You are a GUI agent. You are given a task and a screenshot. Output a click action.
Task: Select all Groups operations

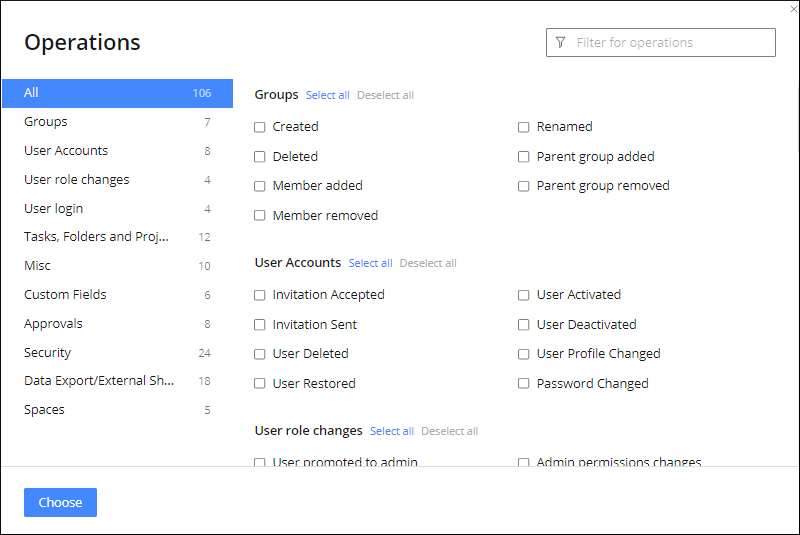click(327, 96)
